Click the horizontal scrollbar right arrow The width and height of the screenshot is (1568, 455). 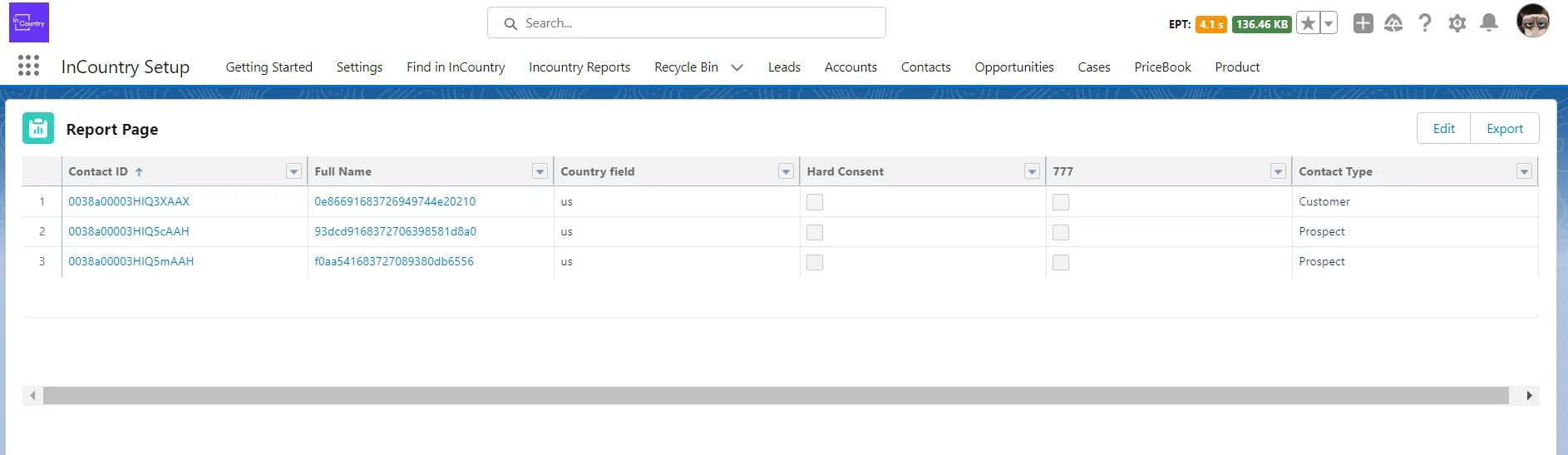1529,396
